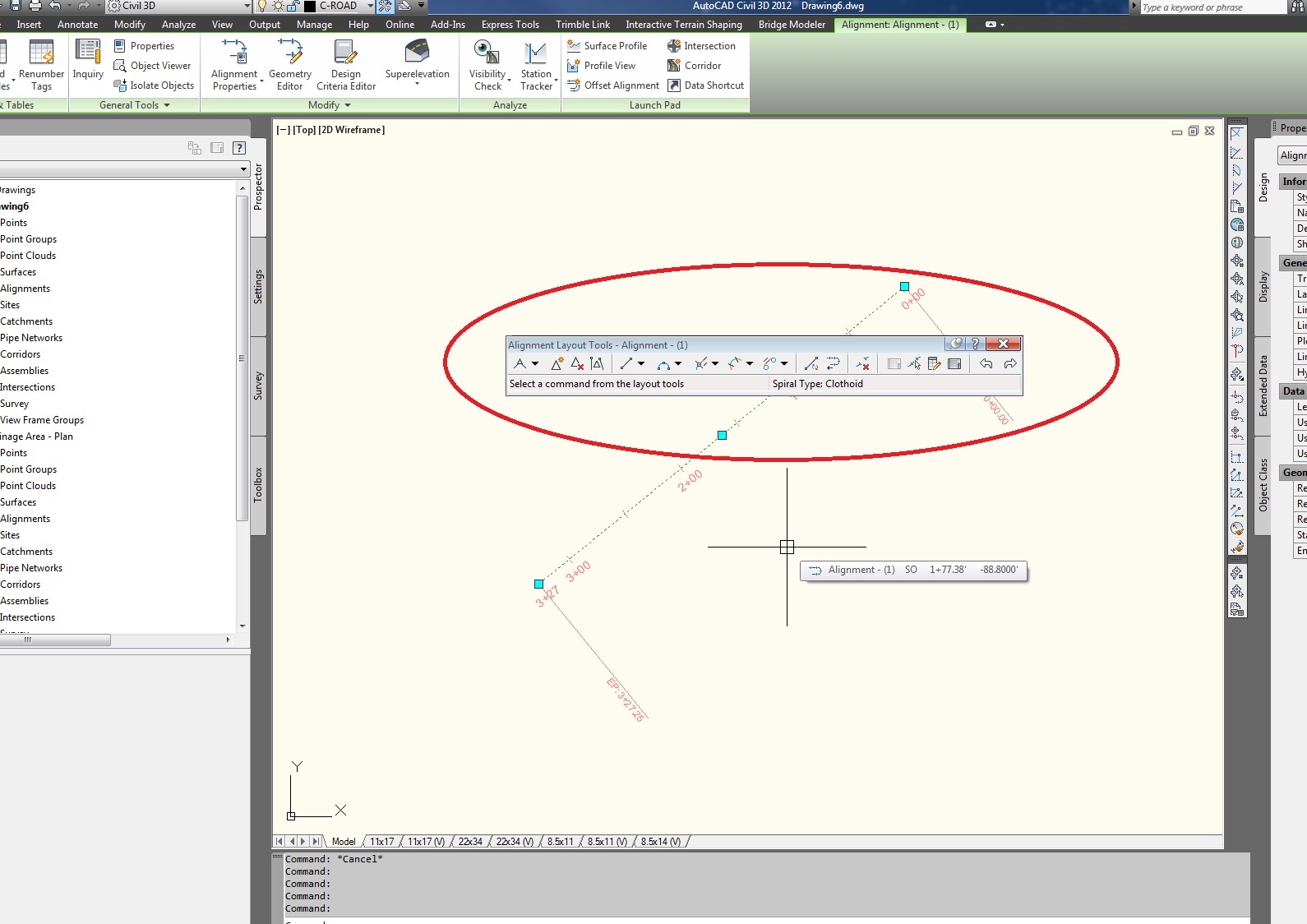Viewport: 1307px width, 924px height.
Task: Click Delete Sub-entity icon in layout toolbar
Action: pos(862,364)
